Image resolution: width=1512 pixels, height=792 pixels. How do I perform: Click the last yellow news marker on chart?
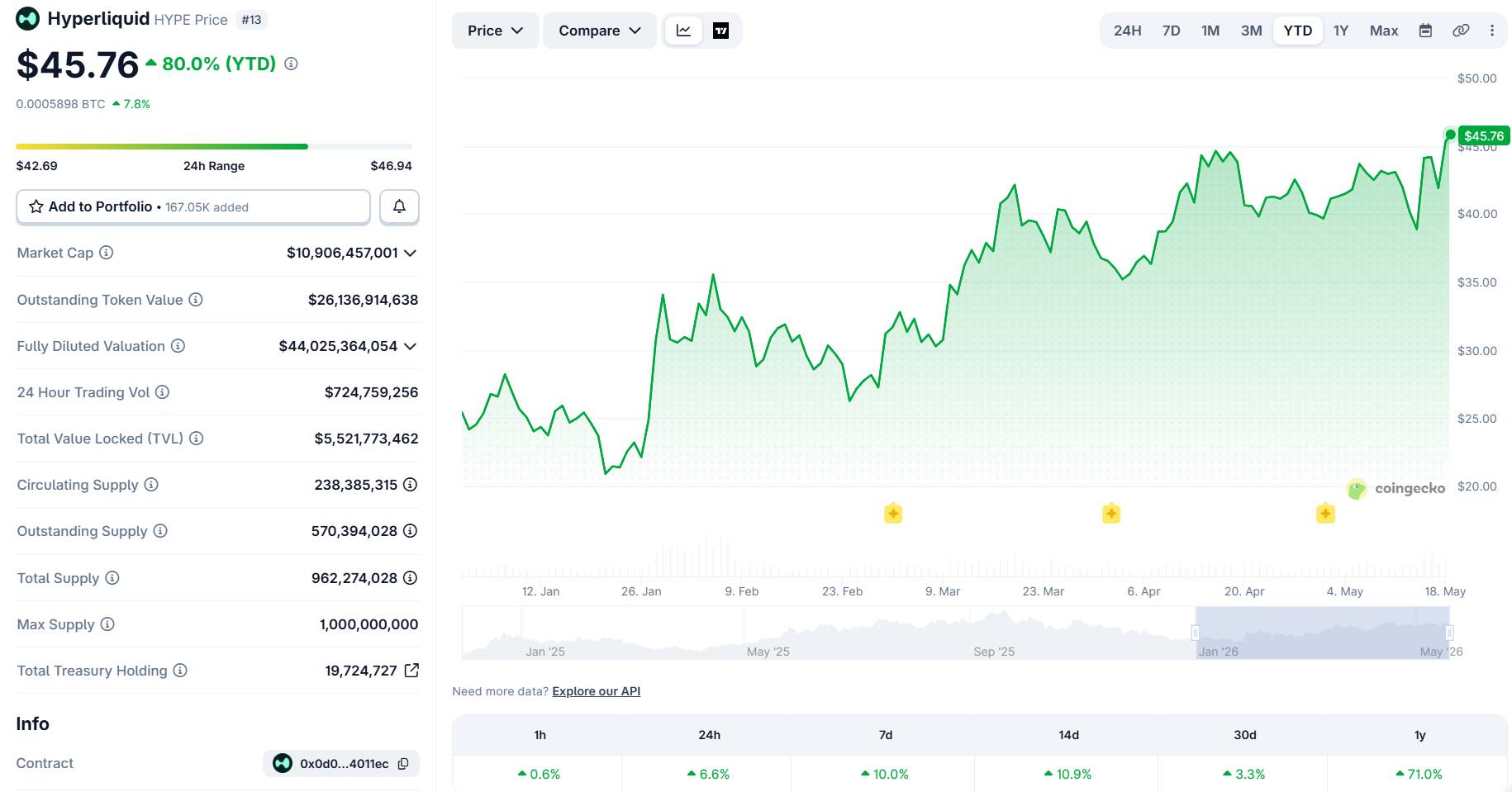pyautogui.click(x=1325, y=514)
